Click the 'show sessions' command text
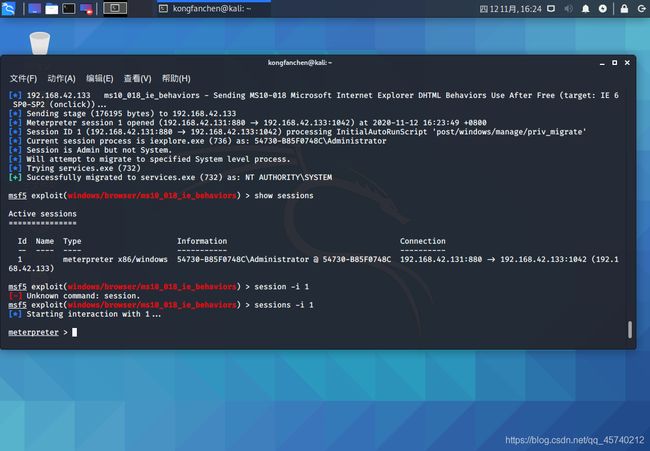This screenshot has height=451, width=650. pyautogui.click(x=284, y=196)
